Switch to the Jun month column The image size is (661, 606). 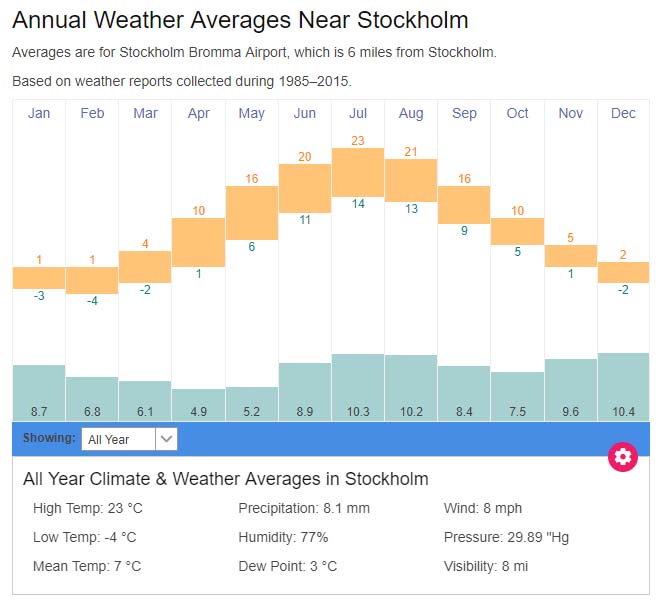click(x=305, y=113)
